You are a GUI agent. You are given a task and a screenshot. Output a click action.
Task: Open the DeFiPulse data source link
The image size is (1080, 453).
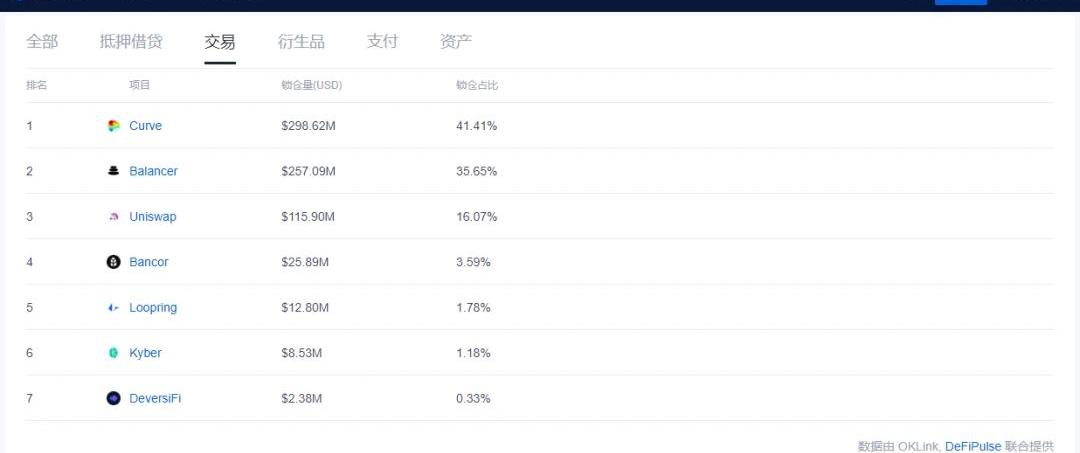973,446
